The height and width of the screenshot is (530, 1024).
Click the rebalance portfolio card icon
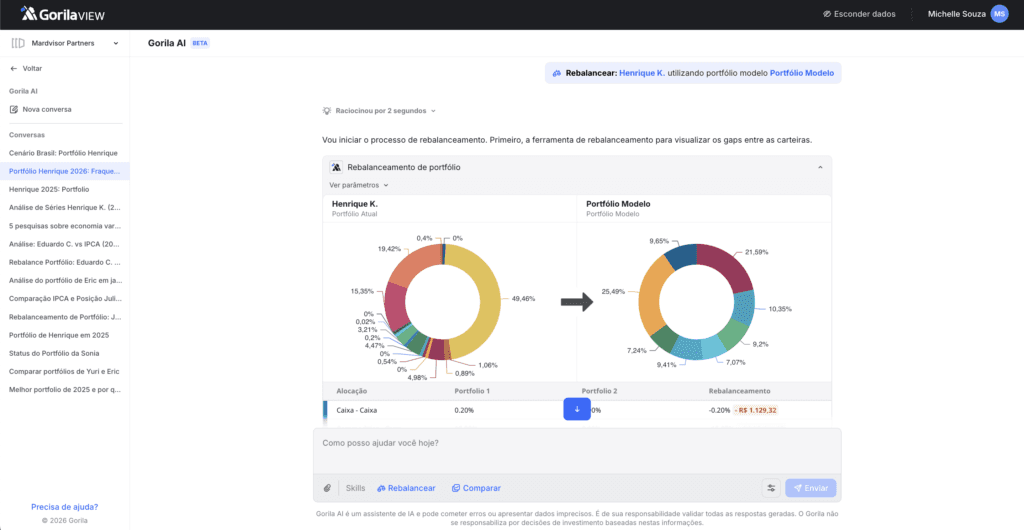pyautogui.click(x=336, y=168)
